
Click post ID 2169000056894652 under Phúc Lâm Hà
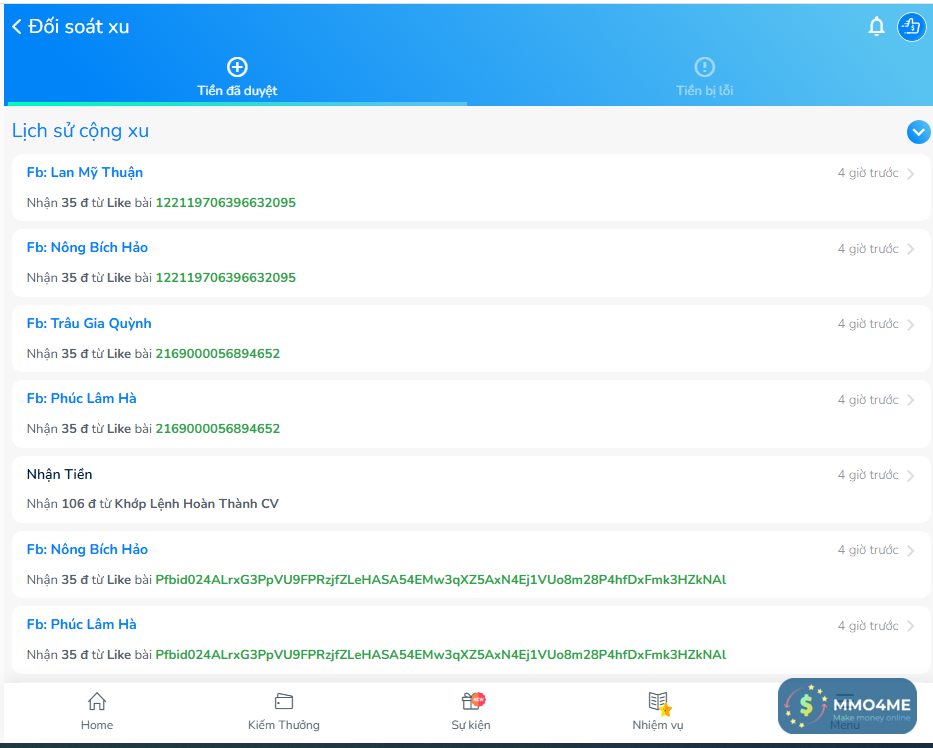(x=217, y=429)
